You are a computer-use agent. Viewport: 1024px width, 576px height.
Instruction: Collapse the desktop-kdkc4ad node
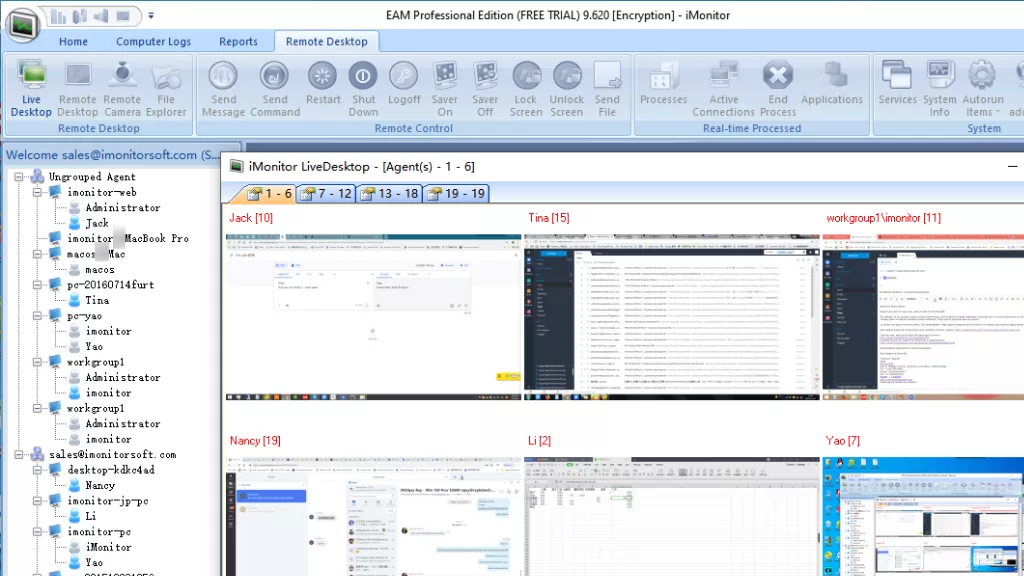(37, 470)
